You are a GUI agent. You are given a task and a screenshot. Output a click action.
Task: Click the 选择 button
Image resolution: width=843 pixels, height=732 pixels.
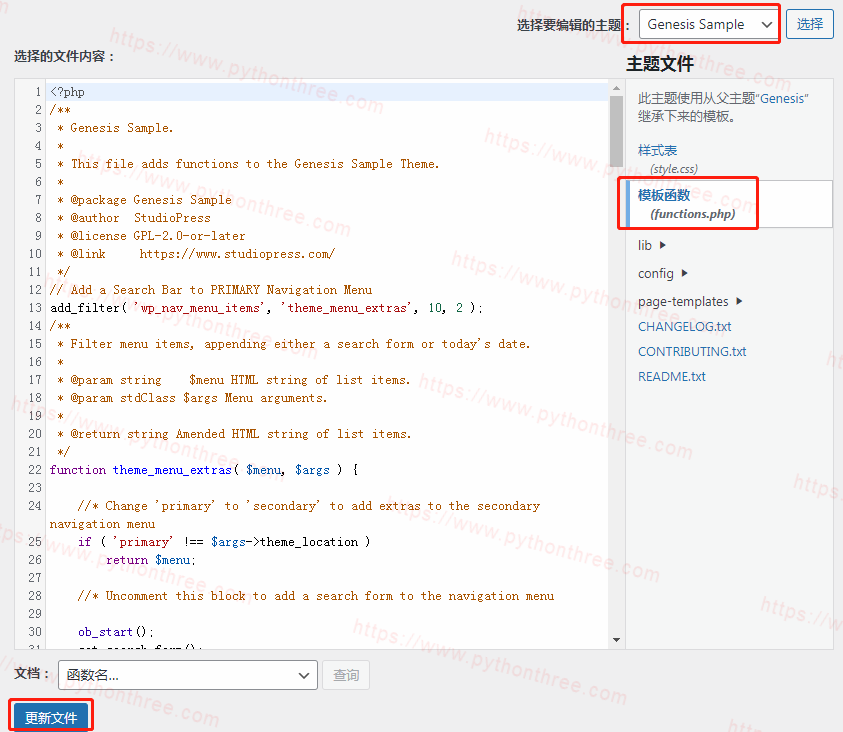[809, 24]
